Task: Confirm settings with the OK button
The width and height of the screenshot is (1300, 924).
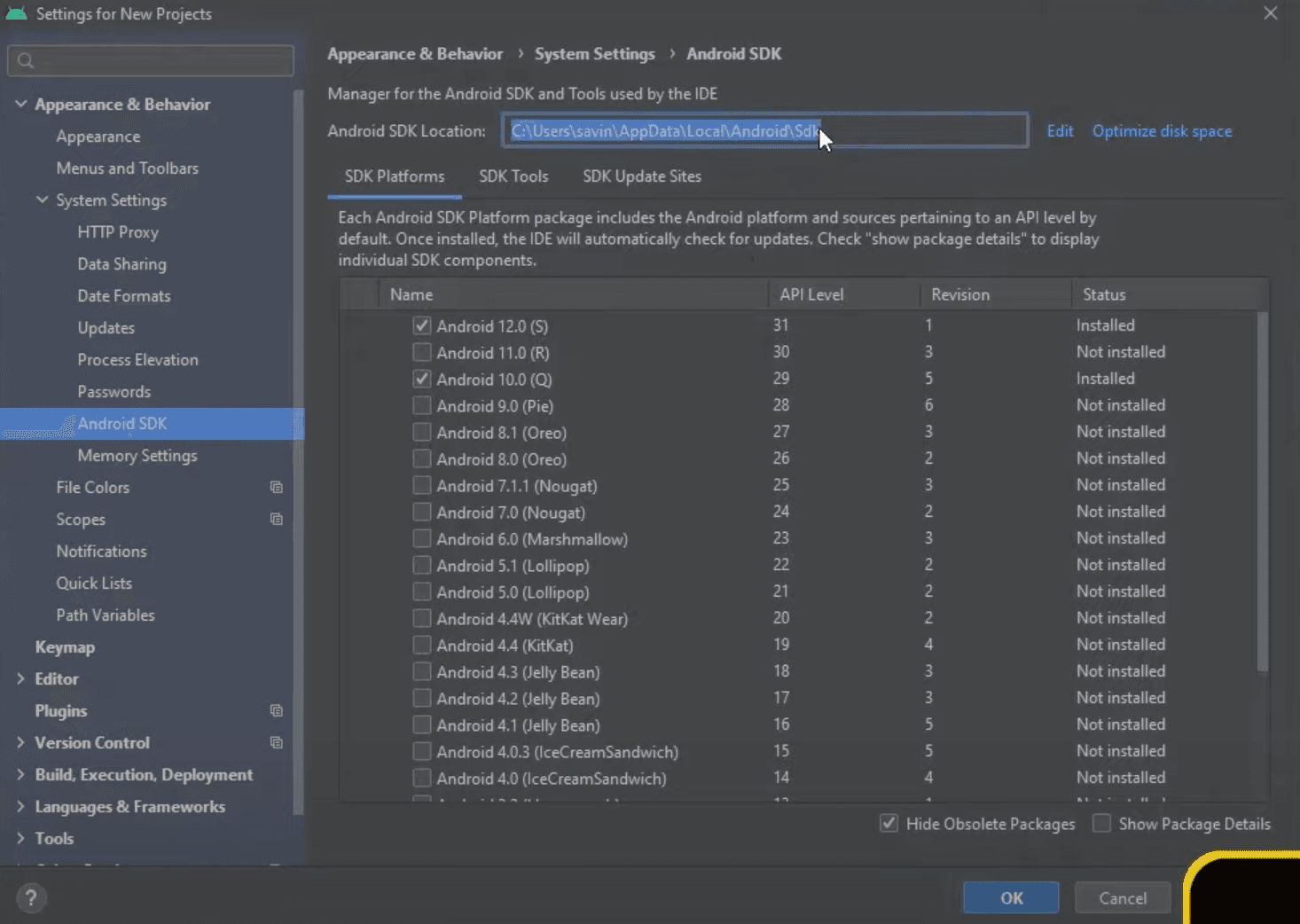Action: 1010,897
